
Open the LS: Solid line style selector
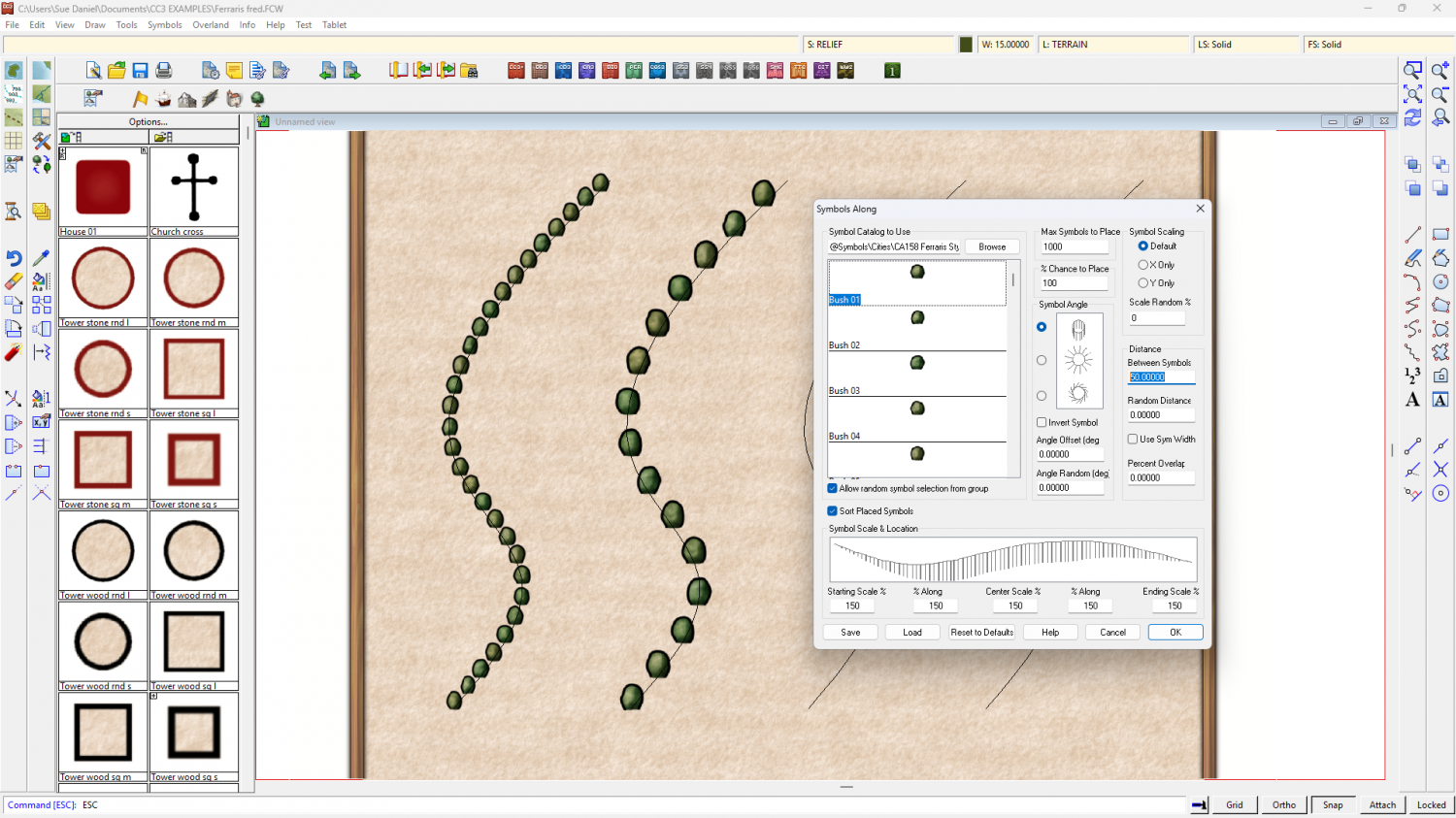[1245, 45]
